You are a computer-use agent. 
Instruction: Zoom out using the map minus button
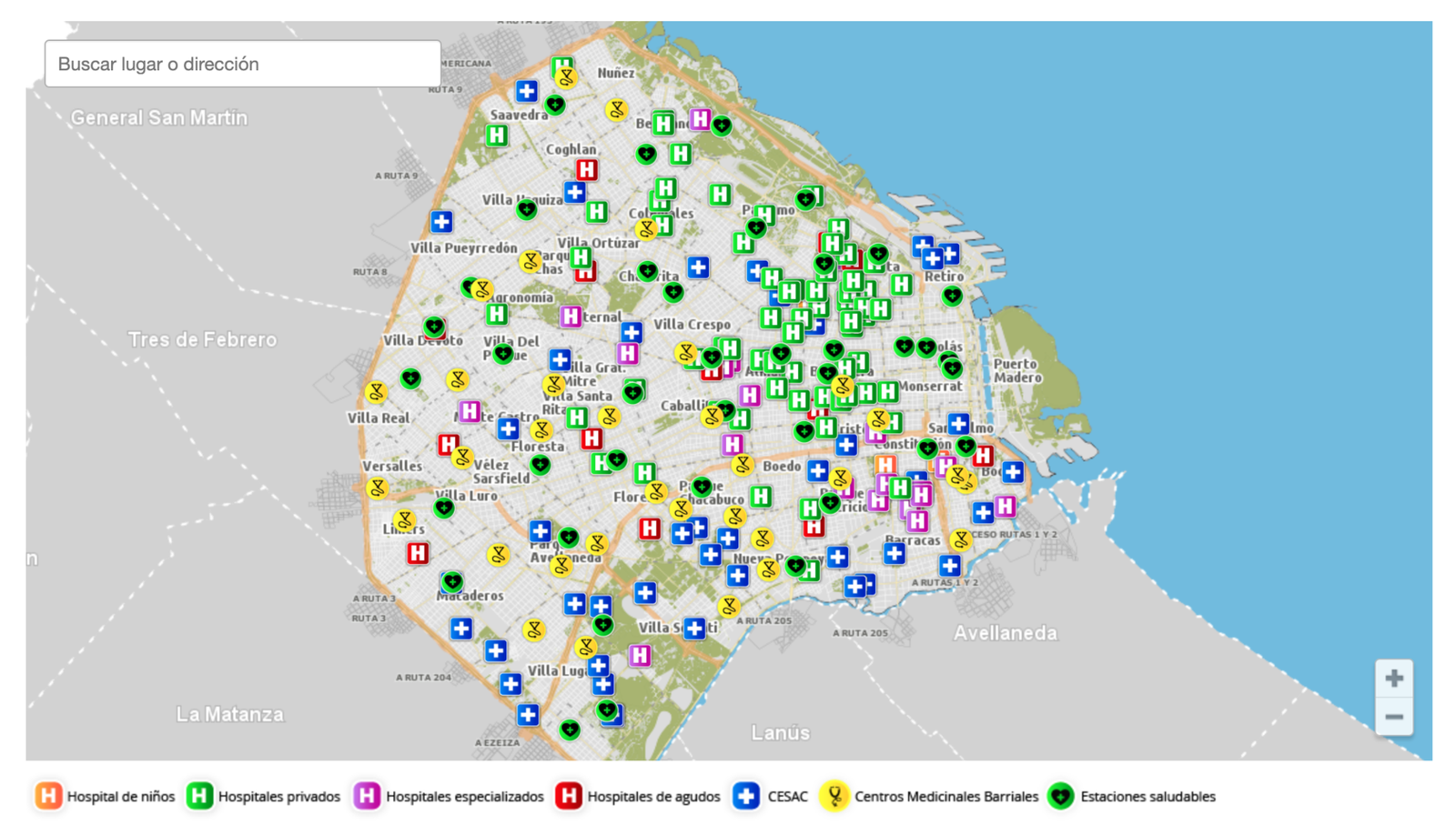pos(1393,717)
